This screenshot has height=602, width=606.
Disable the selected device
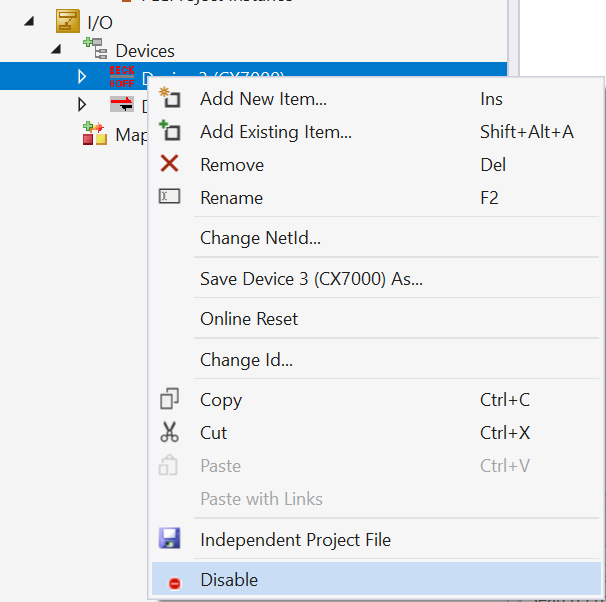coord(229,580)
